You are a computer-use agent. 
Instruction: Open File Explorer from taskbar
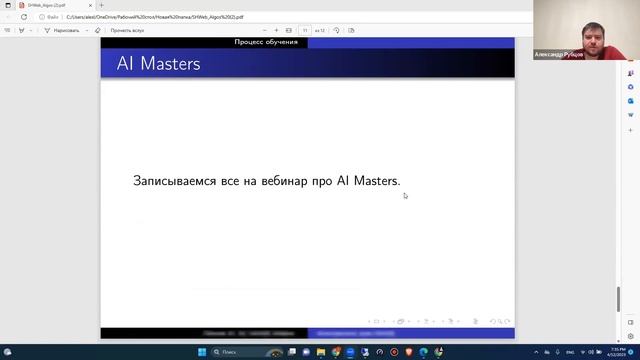click(321, 352)
